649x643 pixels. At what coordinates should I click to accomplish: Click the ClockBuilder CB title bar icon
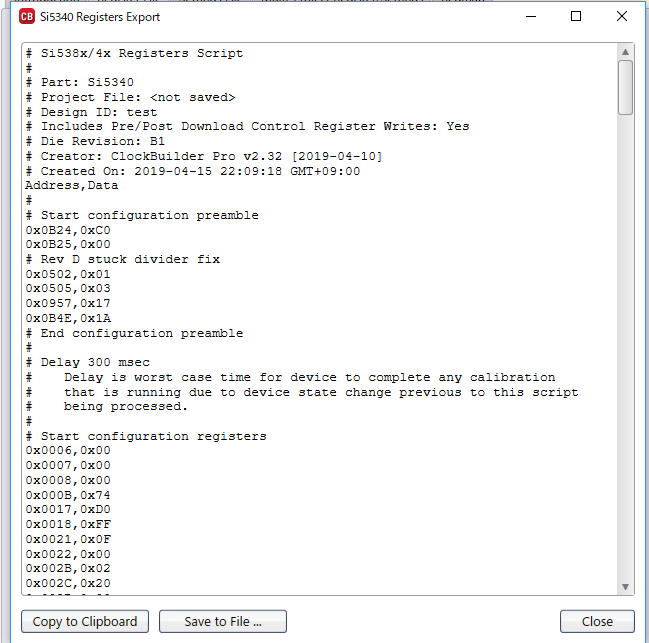point(27,17)
